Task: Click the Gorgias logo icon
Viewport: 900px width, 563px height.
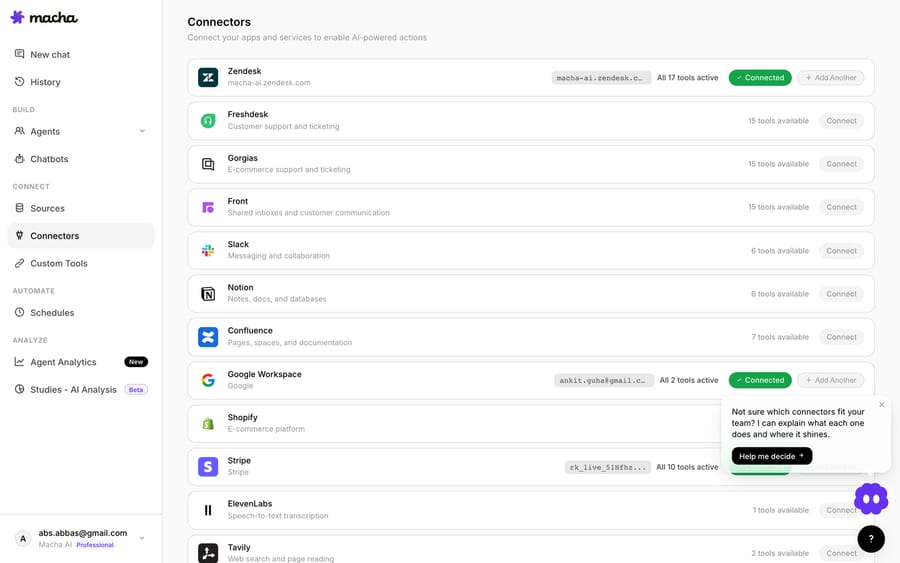Action: [208, 164]
